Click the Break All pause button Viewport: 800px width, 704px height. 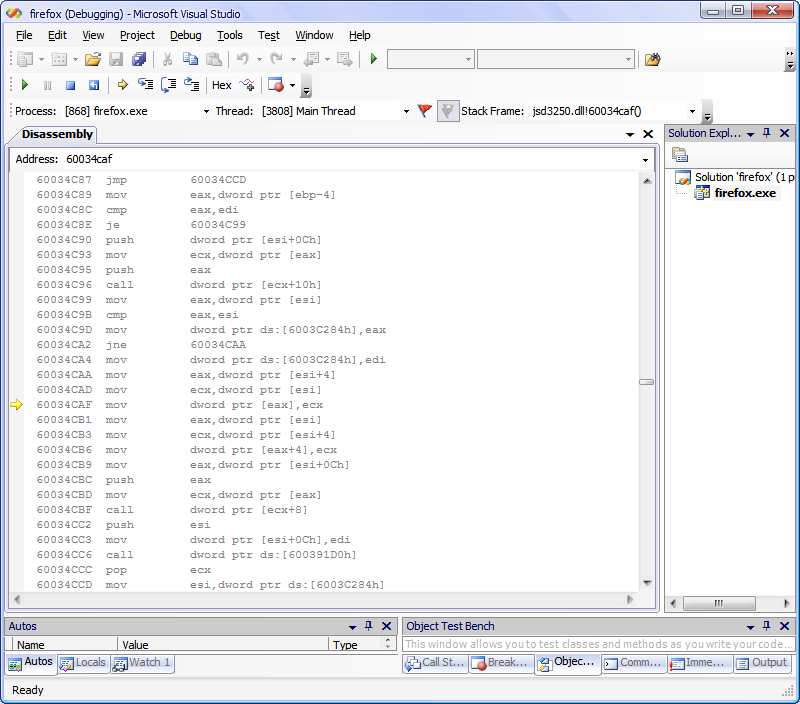pyautogui.click(x=47, y=85)
